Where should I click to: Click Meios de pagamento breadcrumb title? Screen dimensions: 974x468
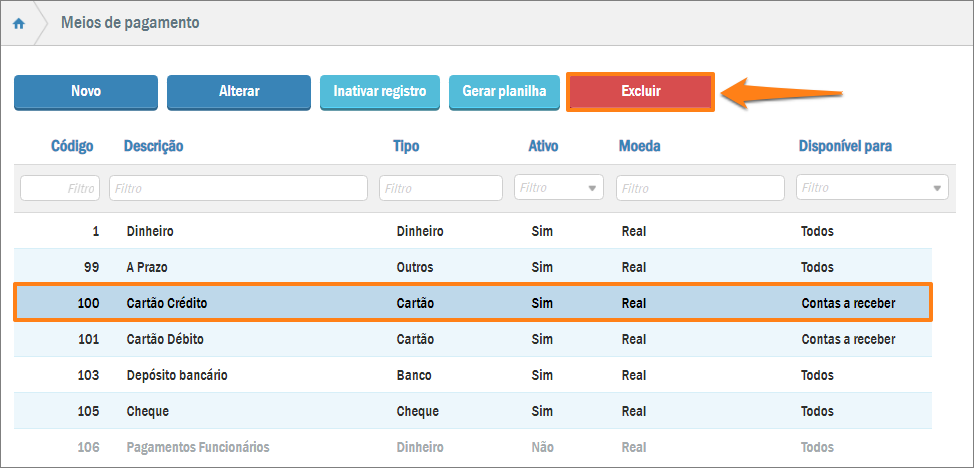[x=130, y=22]
